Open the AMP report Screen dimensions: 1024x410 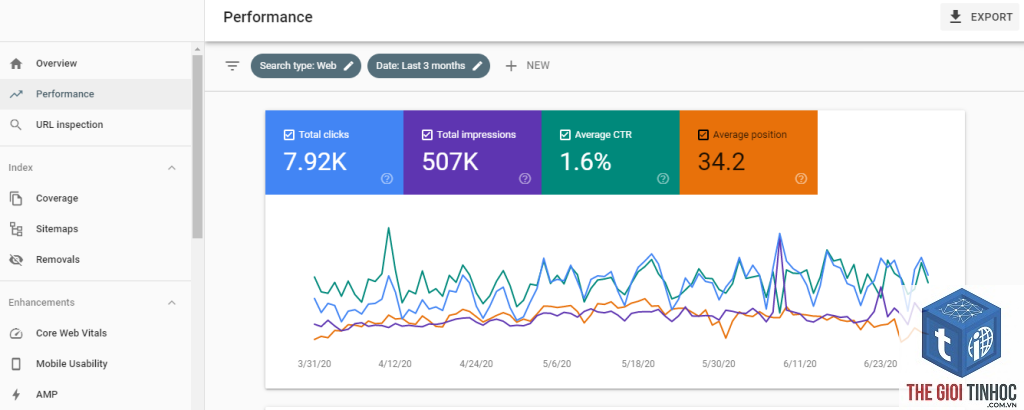pos(96,394)
